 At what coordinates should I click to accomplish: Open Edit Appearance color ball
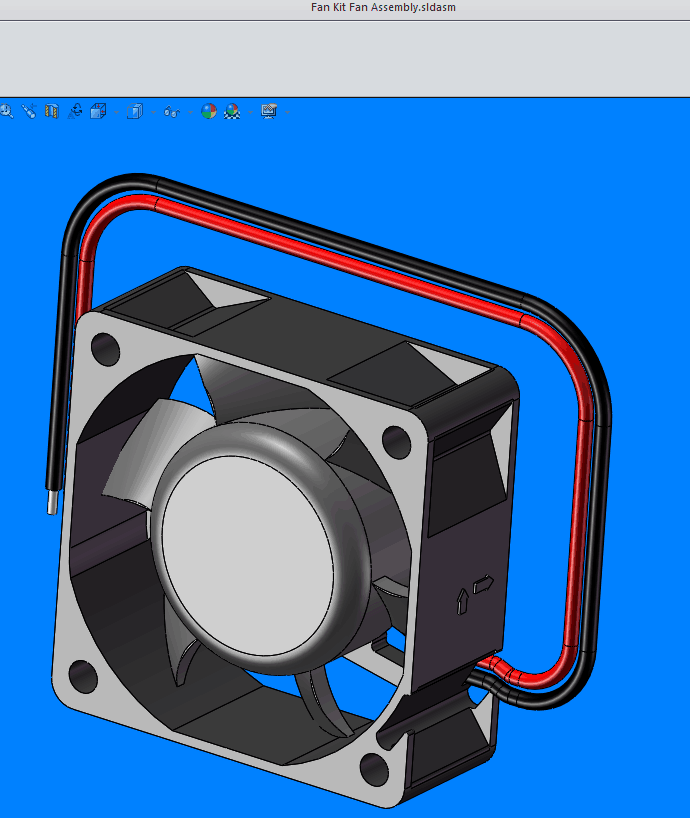(x=209, y=111)
